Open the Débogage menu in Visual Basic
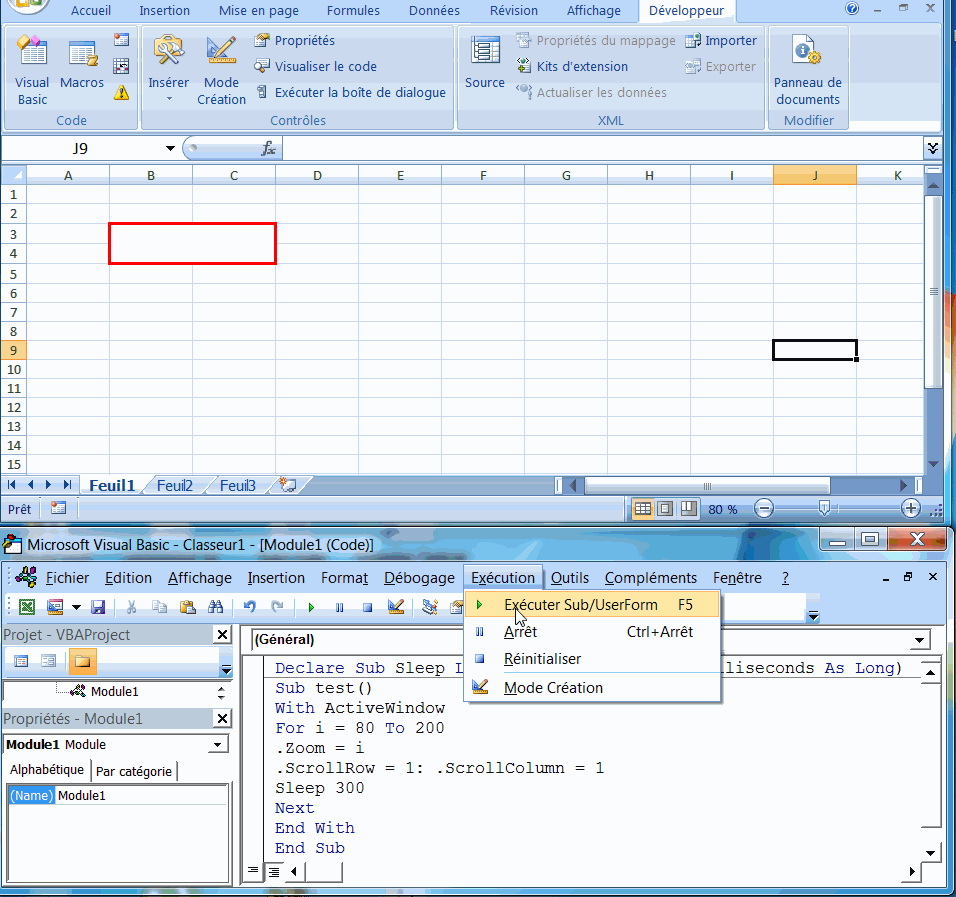The height and width of the screenshot is (897, 956). [419, 577]
